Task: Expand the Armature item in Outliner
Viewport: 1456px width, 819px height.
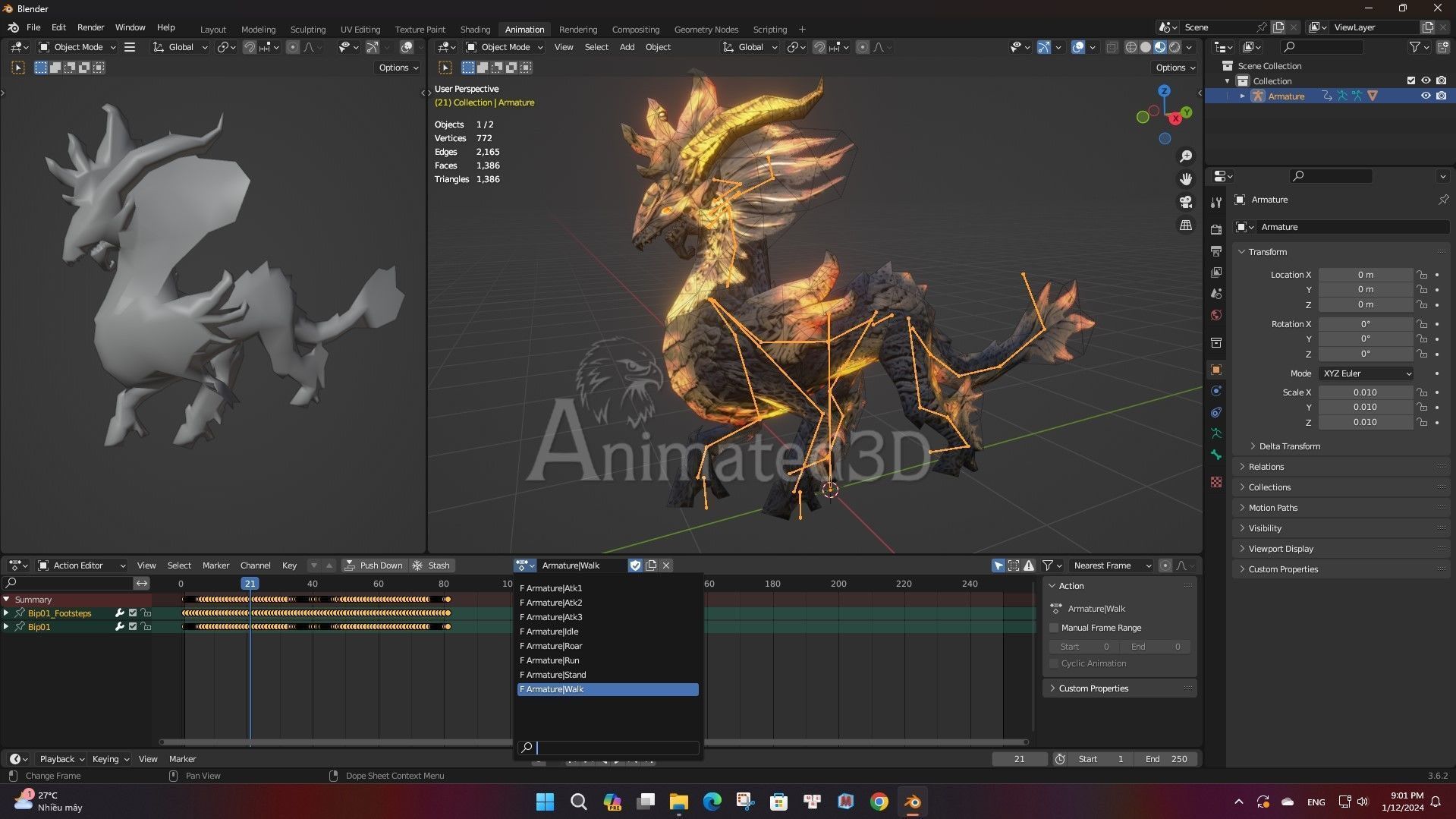Action: click(x=1243, y=96)
